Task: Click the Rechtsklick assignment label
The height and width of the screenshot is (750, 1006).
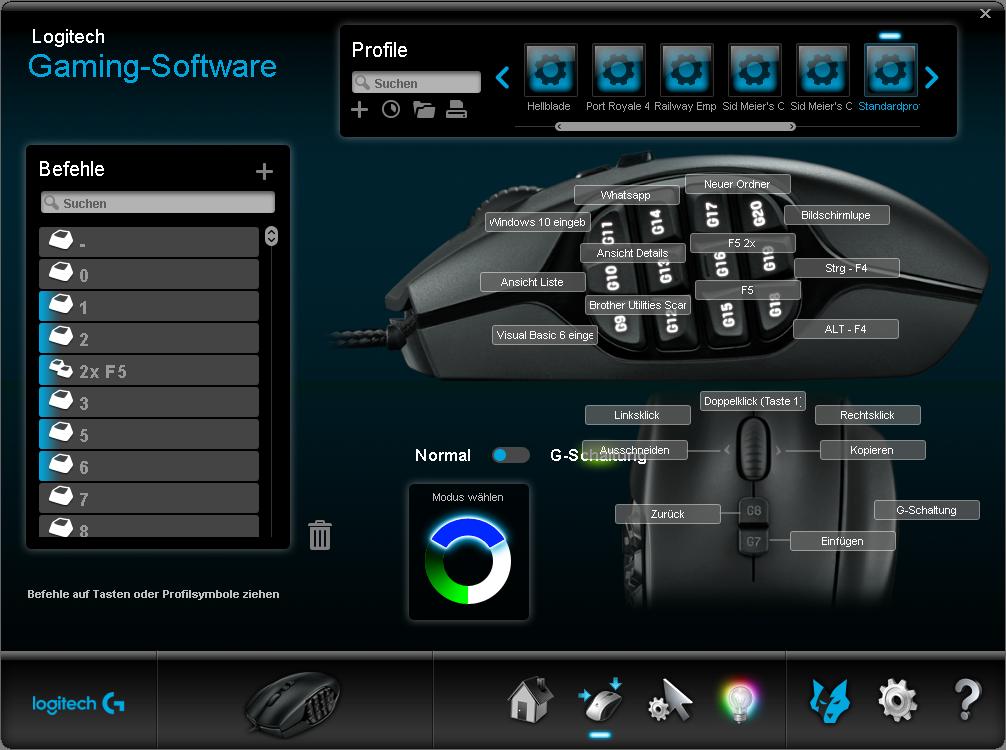Action: 867,415
